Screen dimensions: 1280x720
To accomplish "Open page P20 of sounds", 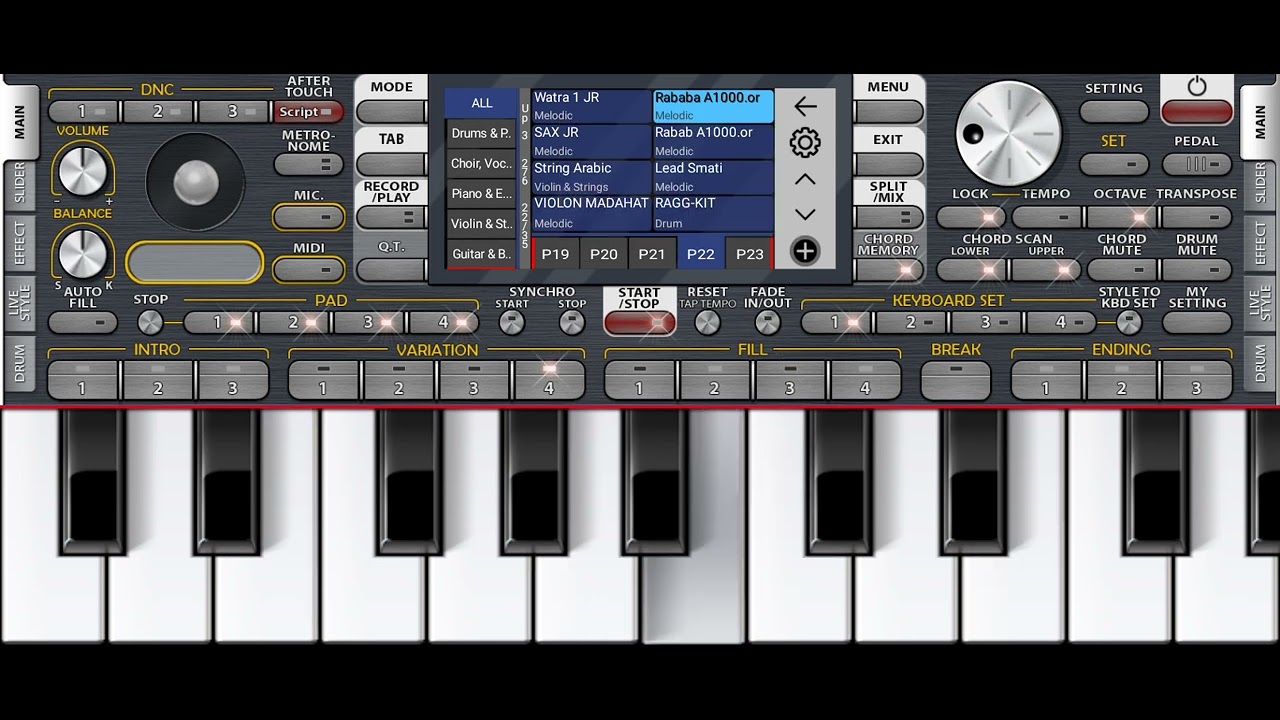I will pyautogui.click(x=604, y=254).
